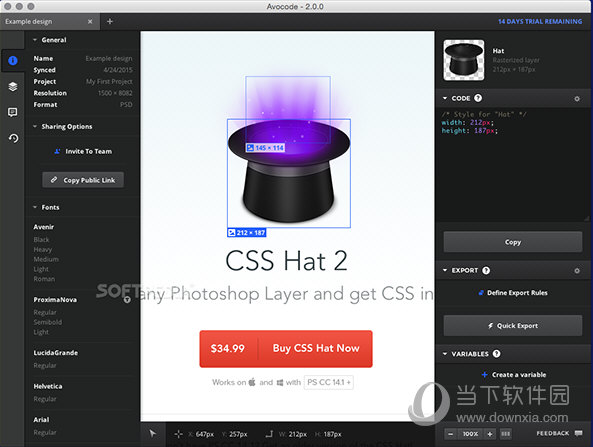The image size is (593, 447).
Task: Open a new tab with plus button
Action: click(x=110, y=22)
